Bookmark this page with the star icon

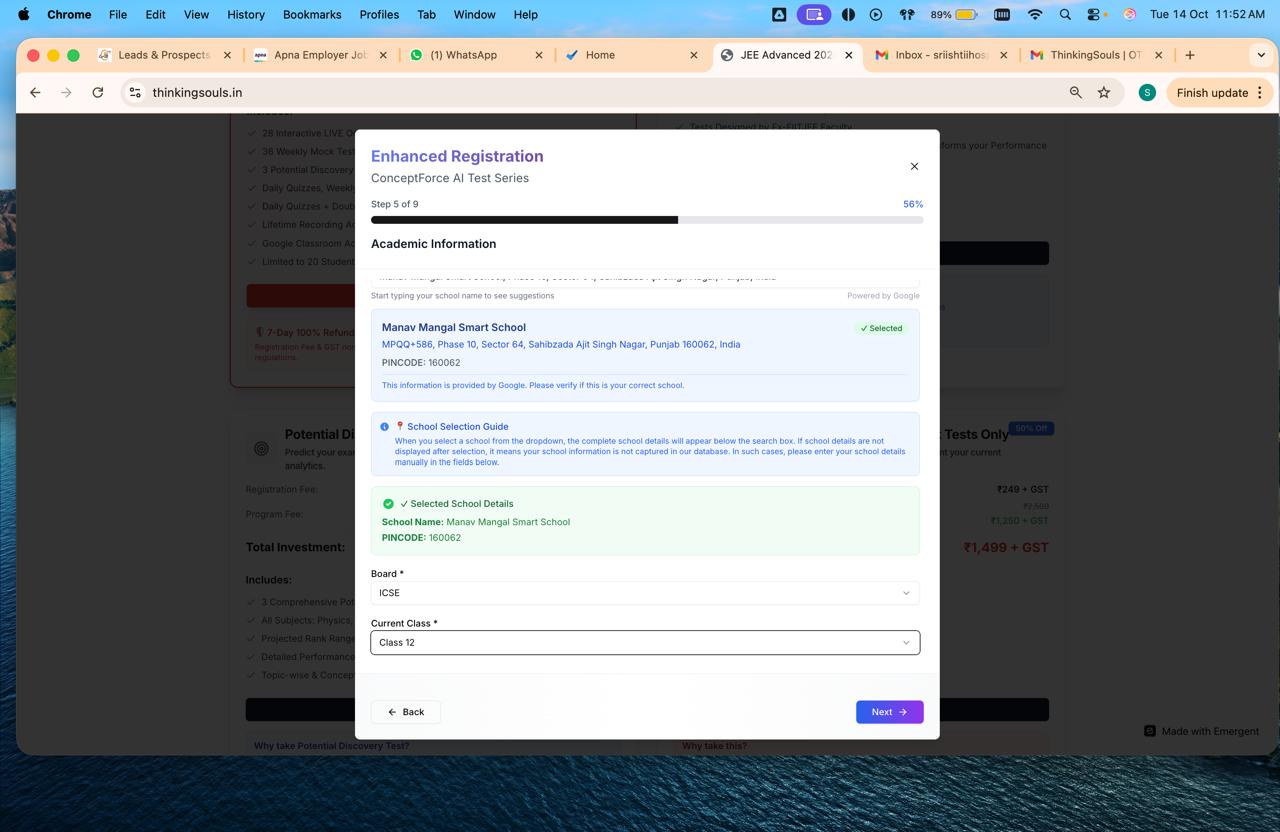tap(1104, 92)
